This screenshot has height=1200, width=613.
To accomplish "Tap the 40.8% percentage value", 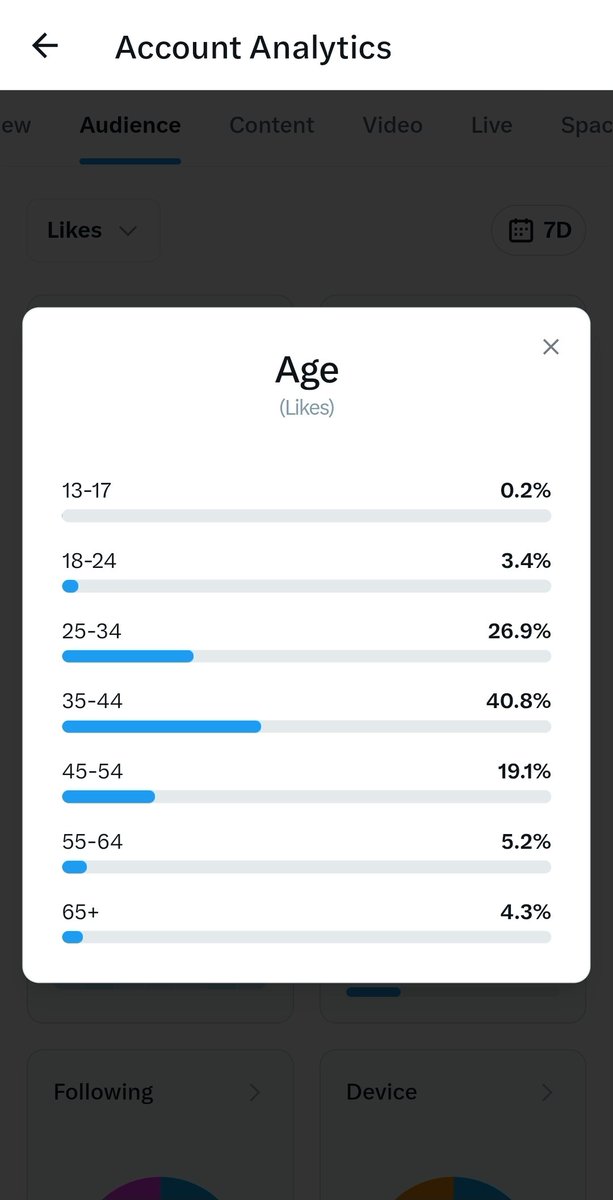I will [518, 701].
